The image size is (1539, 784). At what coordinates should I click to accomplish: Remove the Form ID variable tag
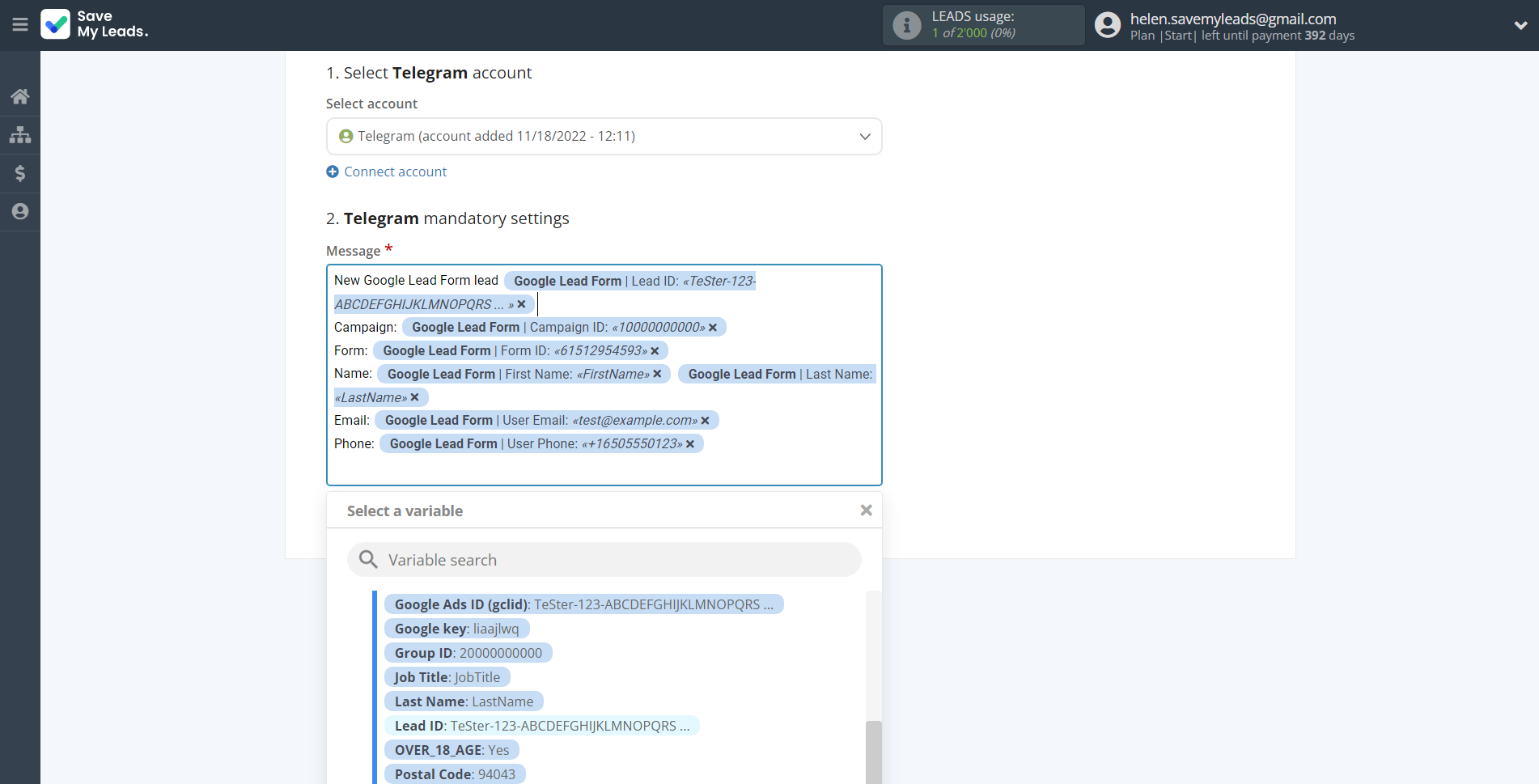655,351
